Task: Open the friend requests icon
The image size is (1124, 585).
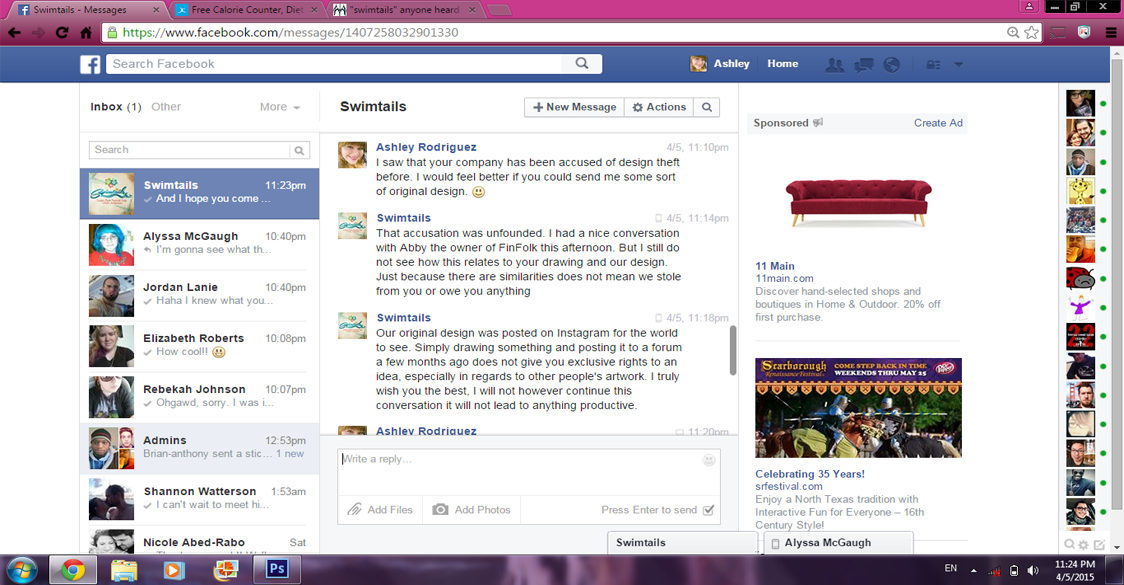Action: pos(833,64)
